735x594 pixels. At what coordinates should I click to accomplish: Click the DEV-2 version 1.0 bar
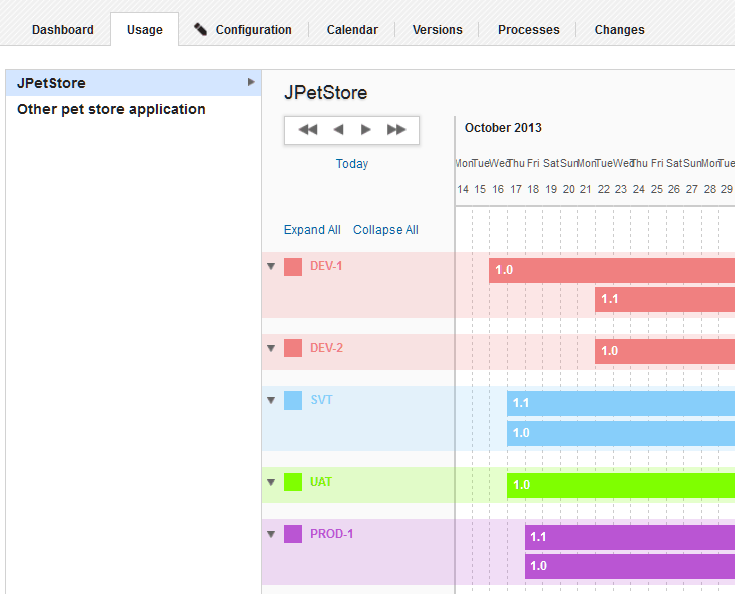(x=664, y=351)
